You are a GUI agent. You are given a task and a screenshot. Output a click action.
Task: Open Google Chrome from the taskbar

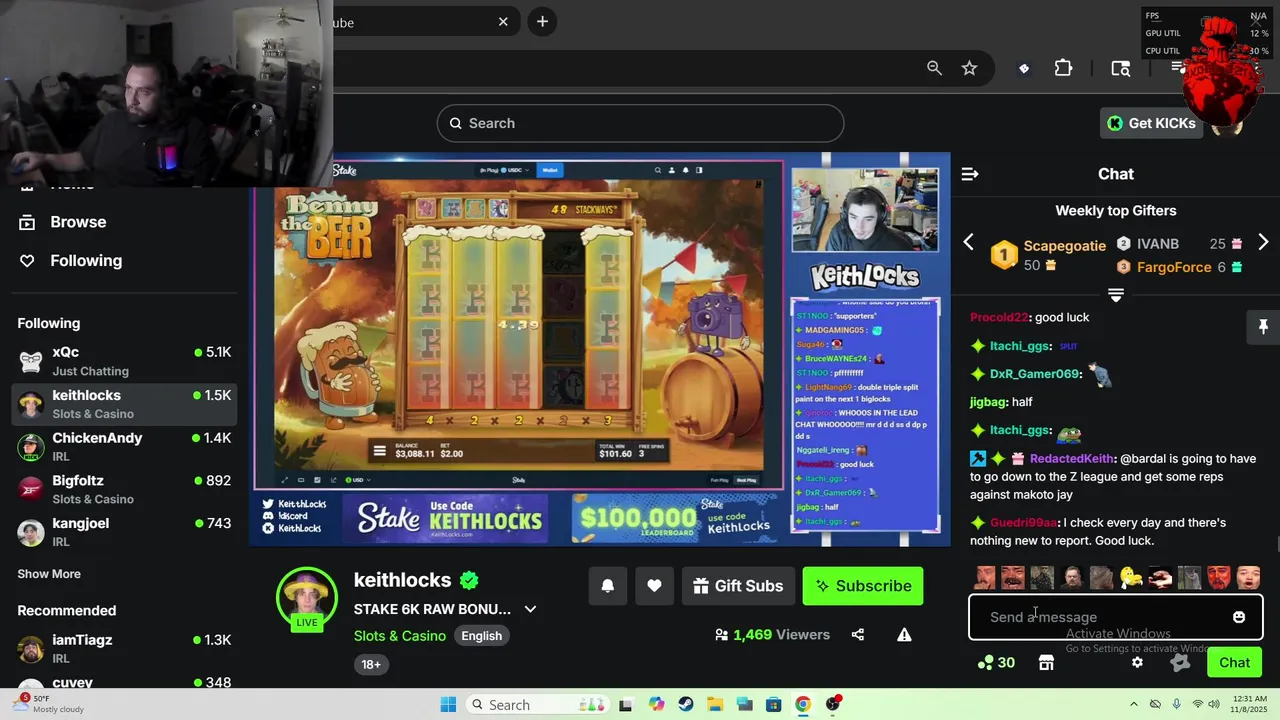click(802, 704)
